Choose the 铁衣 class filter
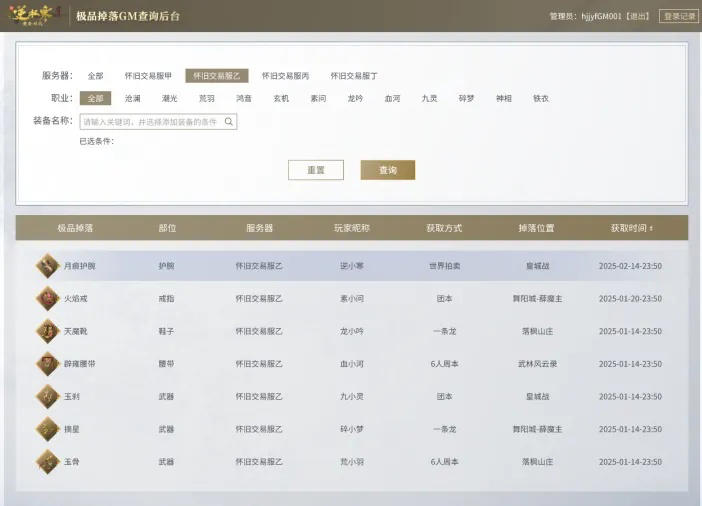Viewport: 702px width, 506px height. pyautogui.click(x=541, y=99)
